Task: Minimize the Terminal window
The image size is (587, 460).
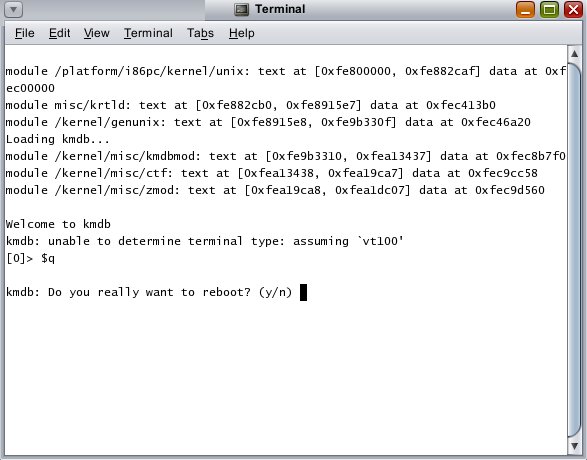Action: pyautogui.click(x=525, y=9)
